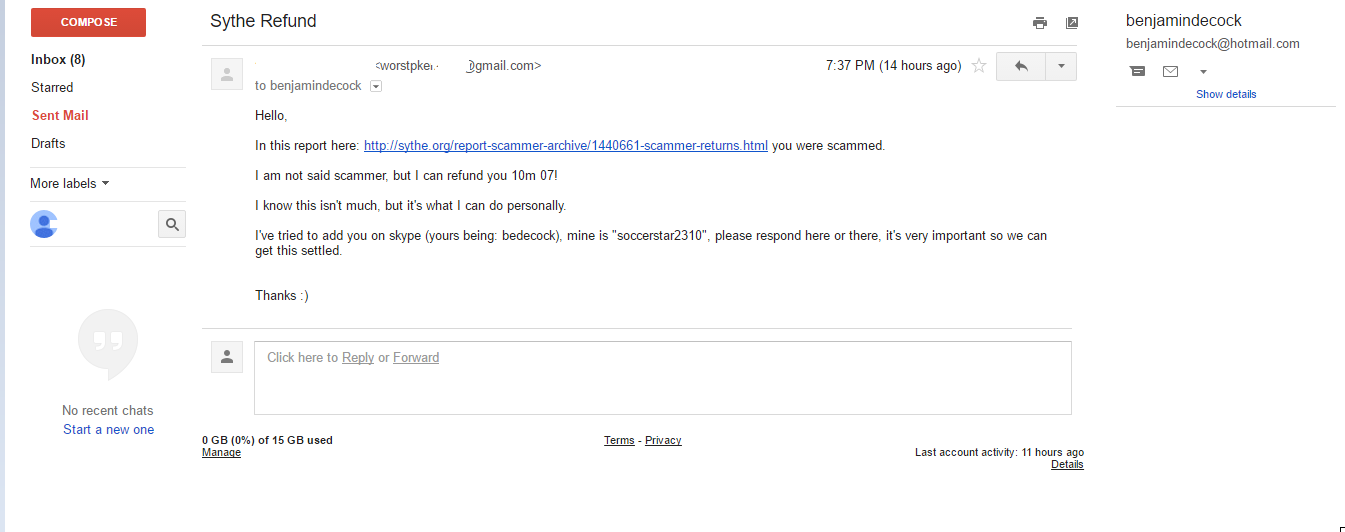Click the Start a new one link

click(108, 430)
